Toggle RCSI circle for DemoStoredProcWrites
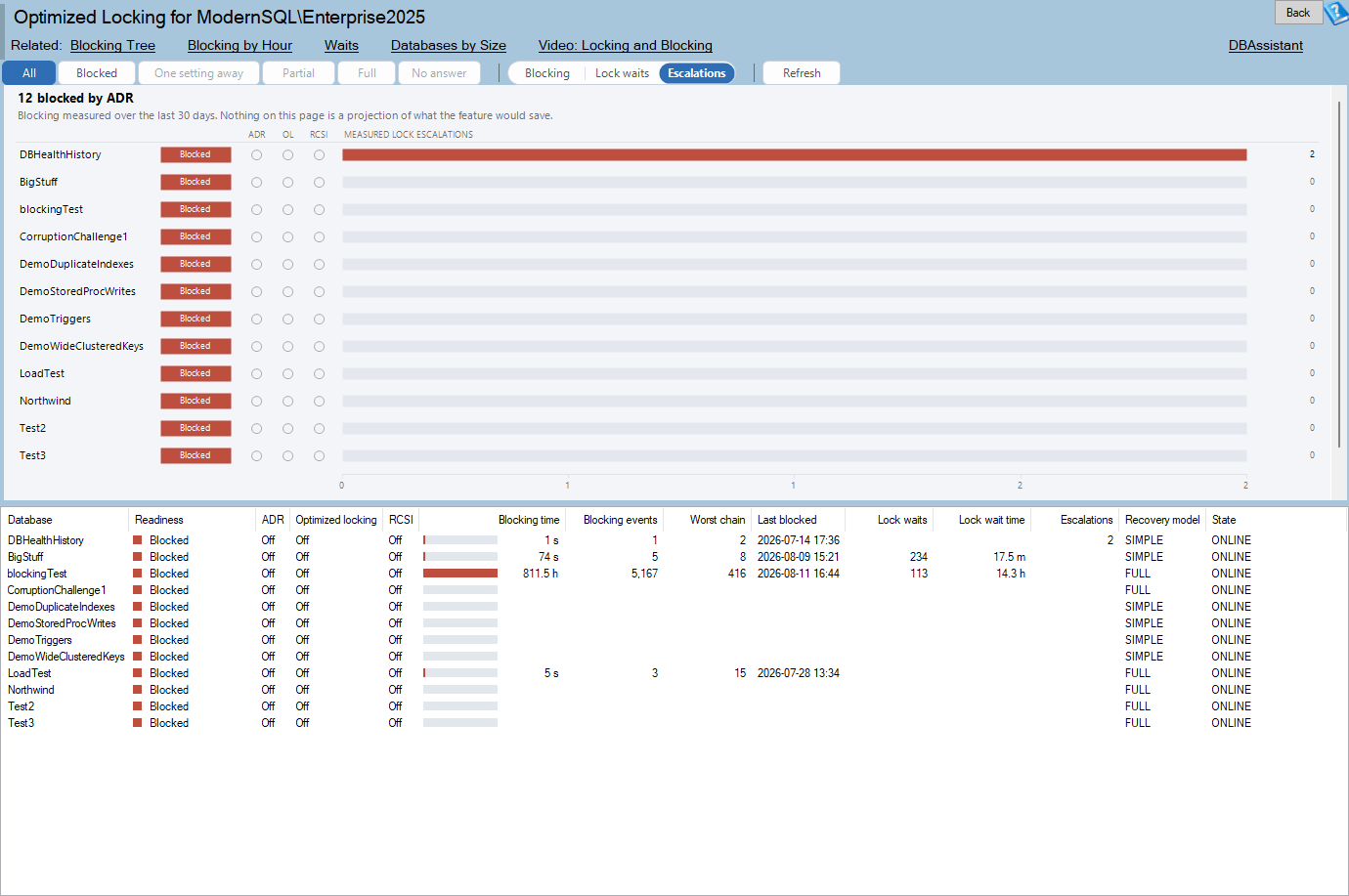 point(320,291)
